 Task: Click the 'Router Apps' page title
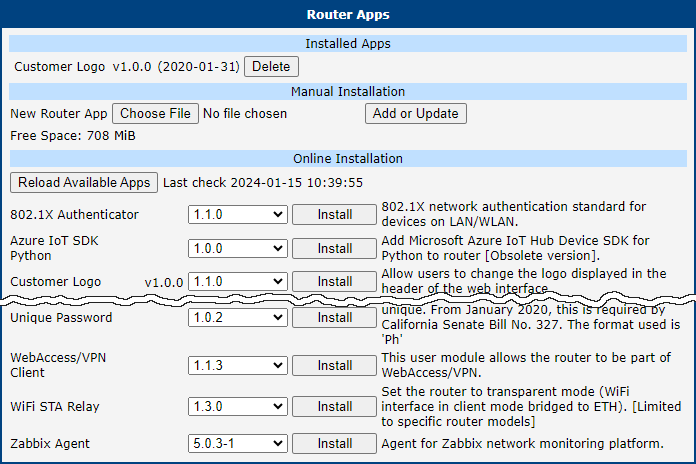348,14
